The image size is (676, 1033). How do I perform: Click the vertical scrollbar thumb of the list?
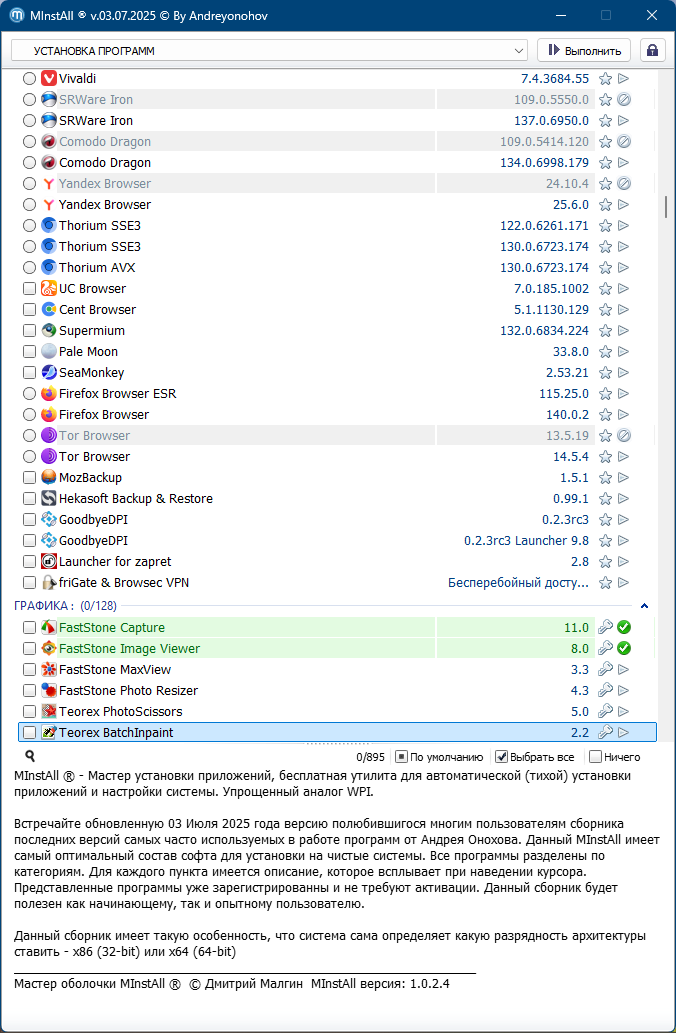click(x=665, y=206)
